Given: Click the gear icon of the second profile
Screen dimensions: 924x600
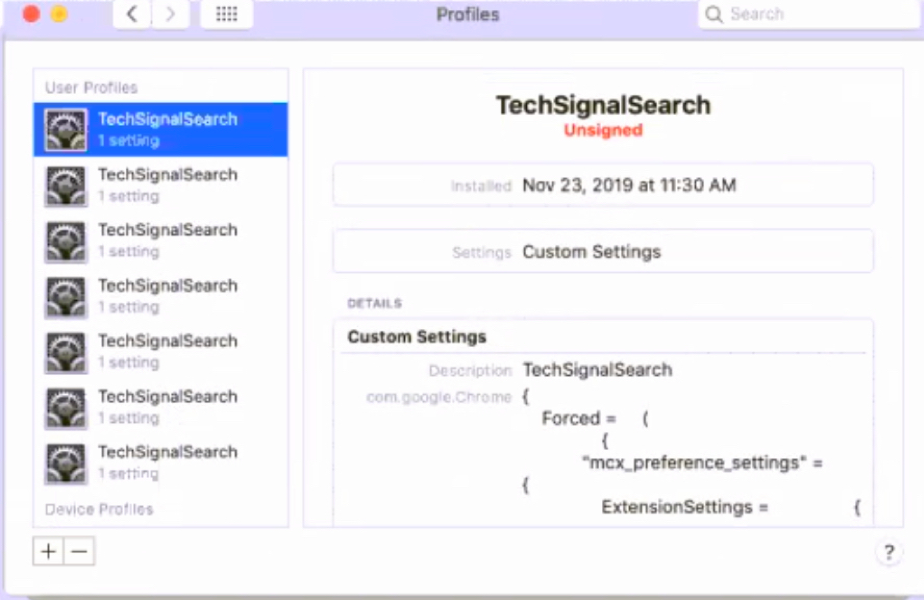Looking at the screenshot, I should coord(66,185).
